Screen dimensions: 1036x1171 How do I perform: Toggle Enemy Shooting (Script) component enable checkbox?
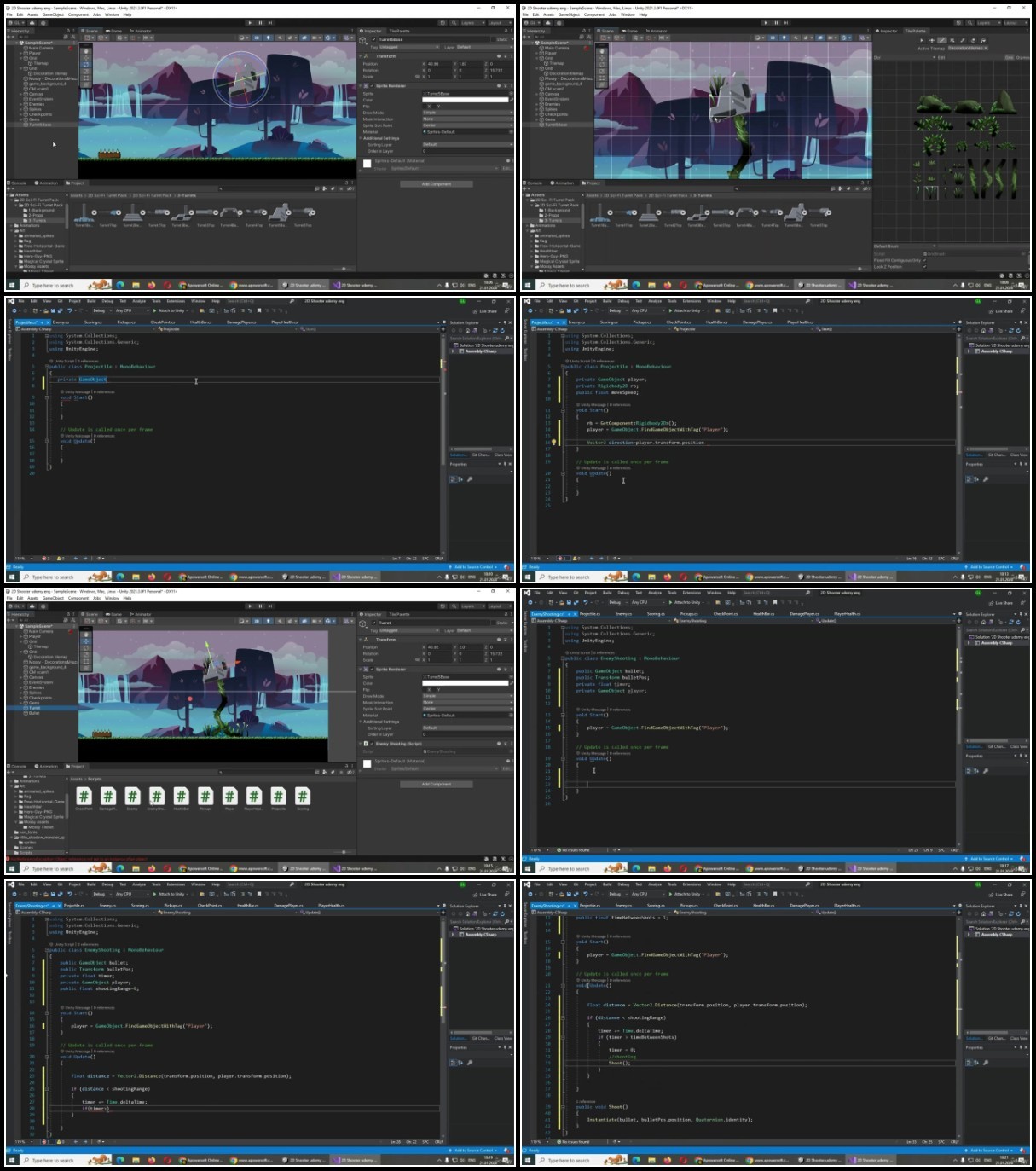372,744
